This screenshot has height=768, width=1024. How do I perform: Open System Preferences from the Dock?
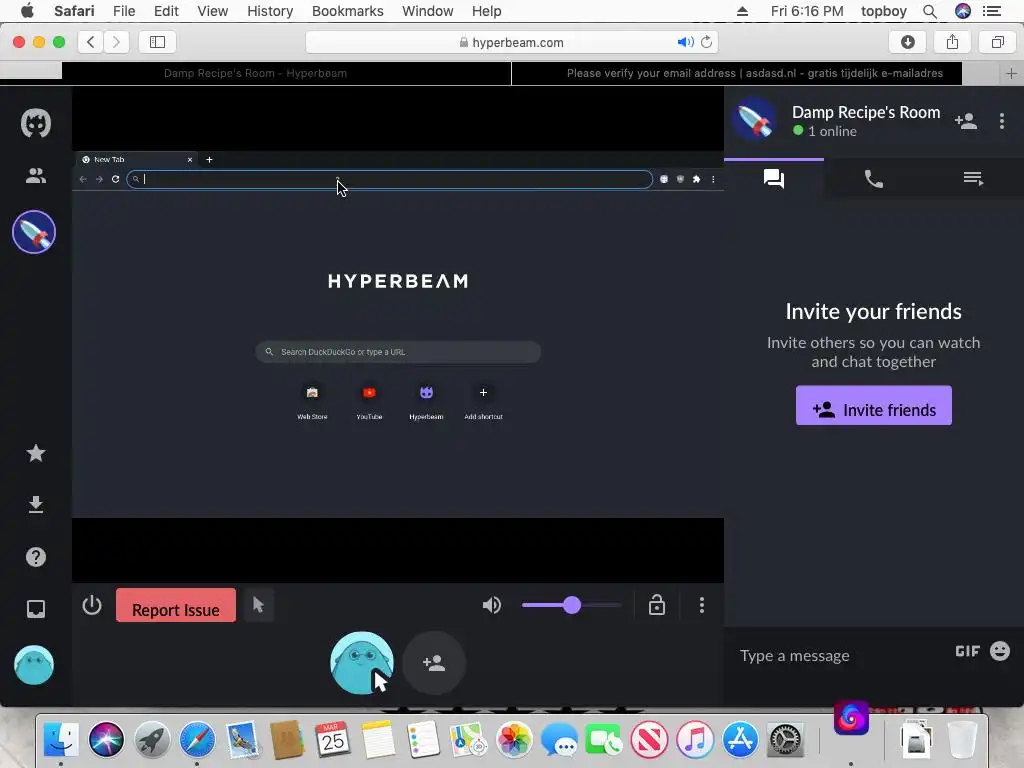[x=785, y=740]
